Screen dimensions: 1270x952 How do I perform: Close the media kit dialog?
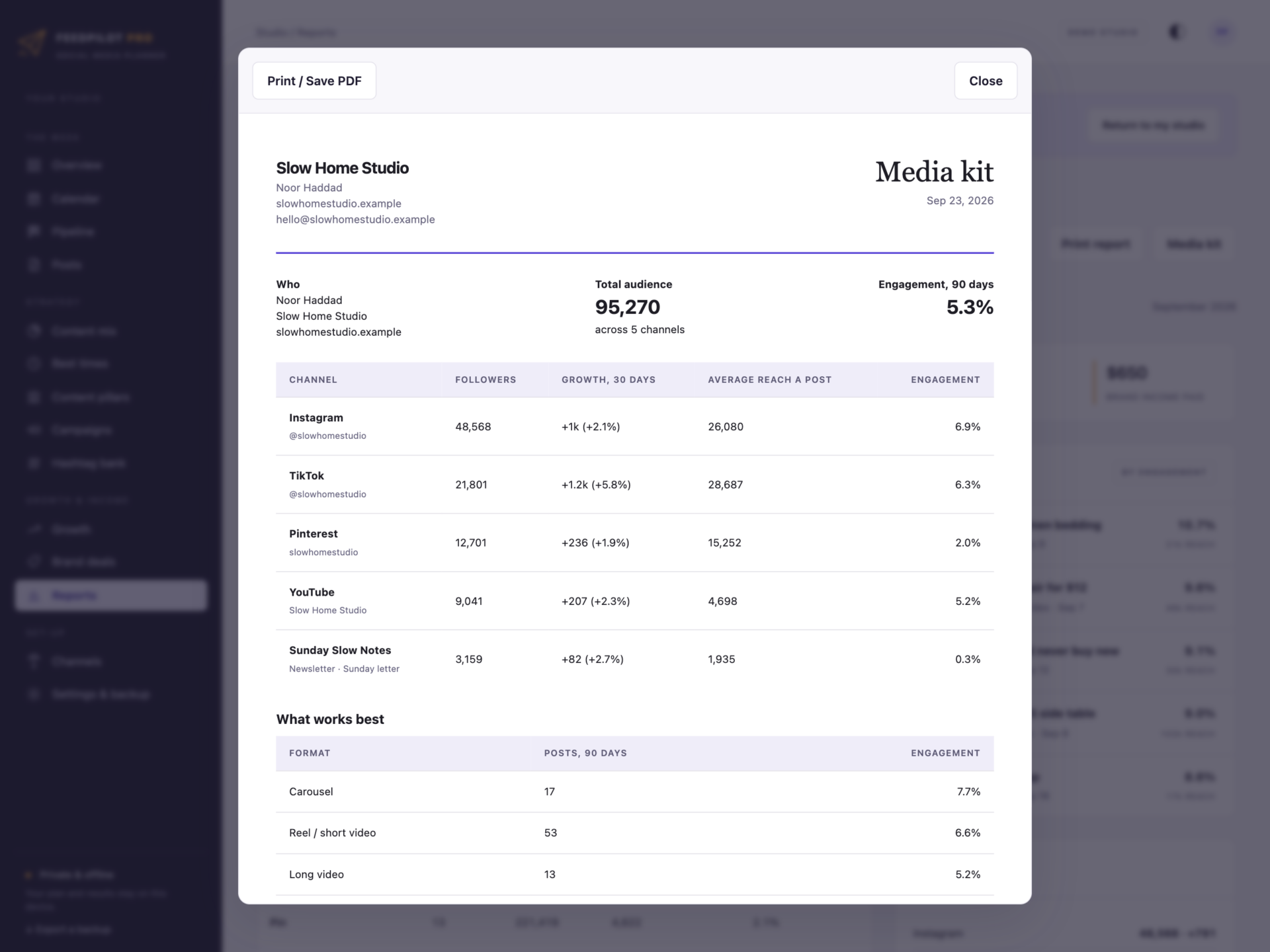pyautogui.click(x=986, y=81)
